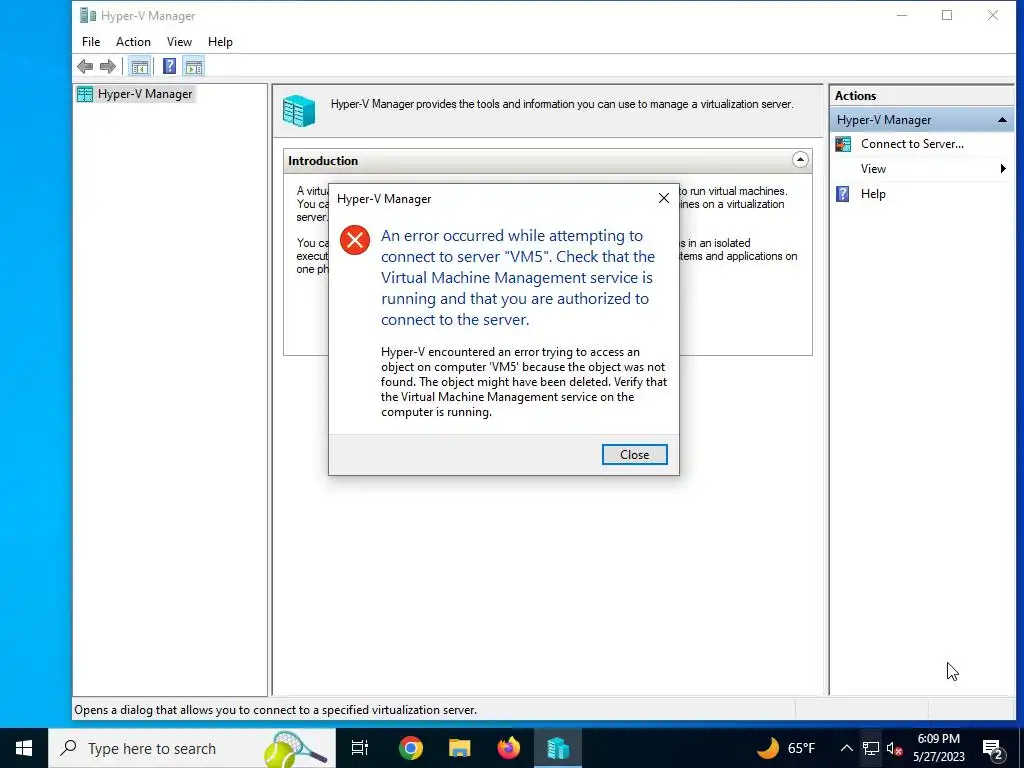Click Hyper-V Manager taskbar icon
This screenshot has height=768, width=1024.
(x=558, y=748)
